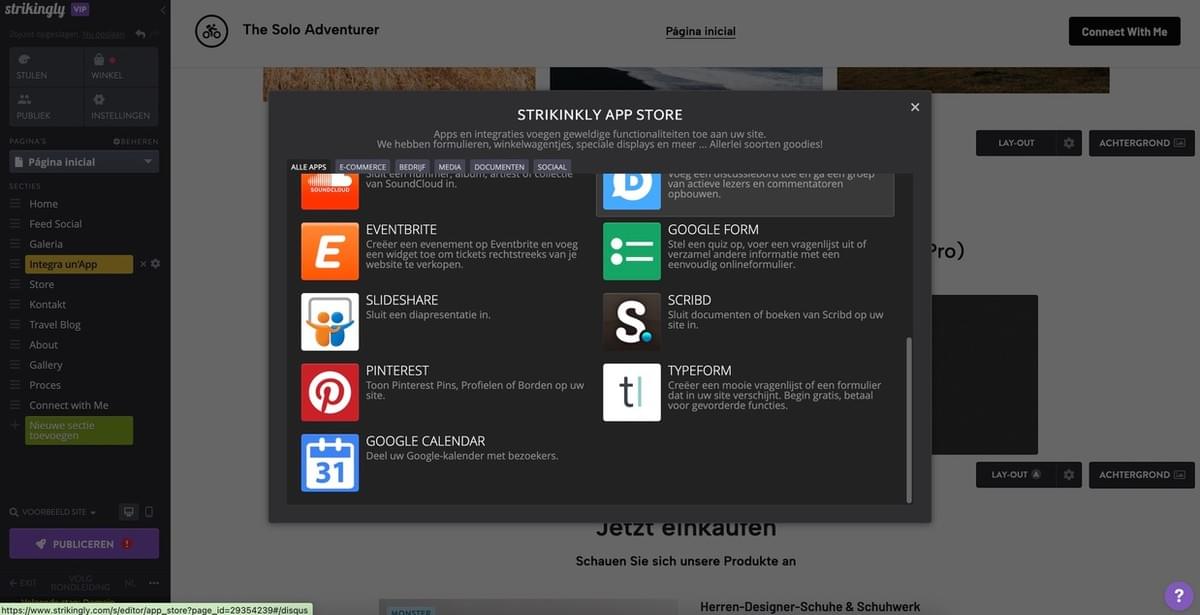Viewport: 1200px width, 615px height.
Task: Select the Media tab
Action: click(x=450, y=167)
